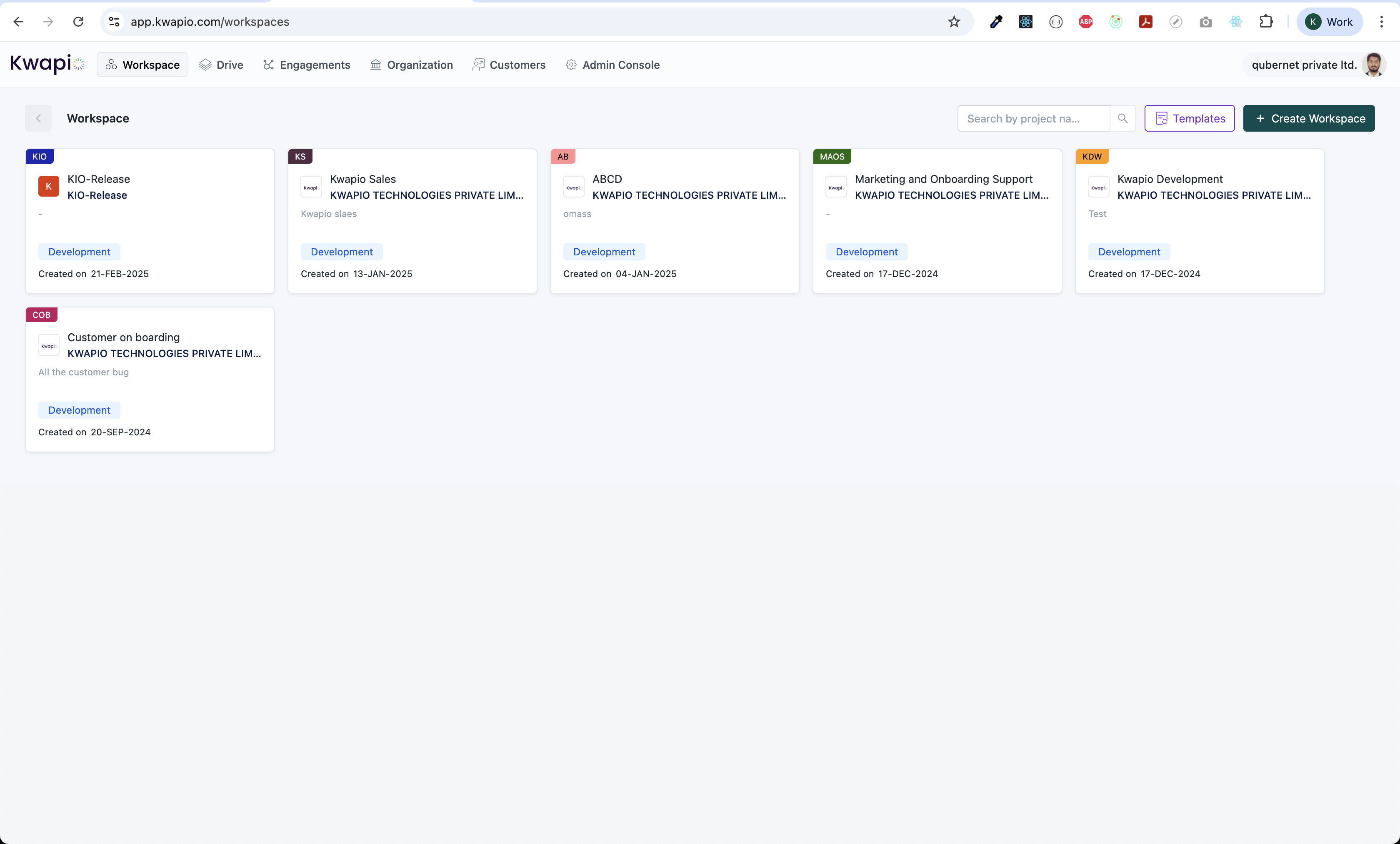Focus the Search by project name field

tap(1033, 118)
